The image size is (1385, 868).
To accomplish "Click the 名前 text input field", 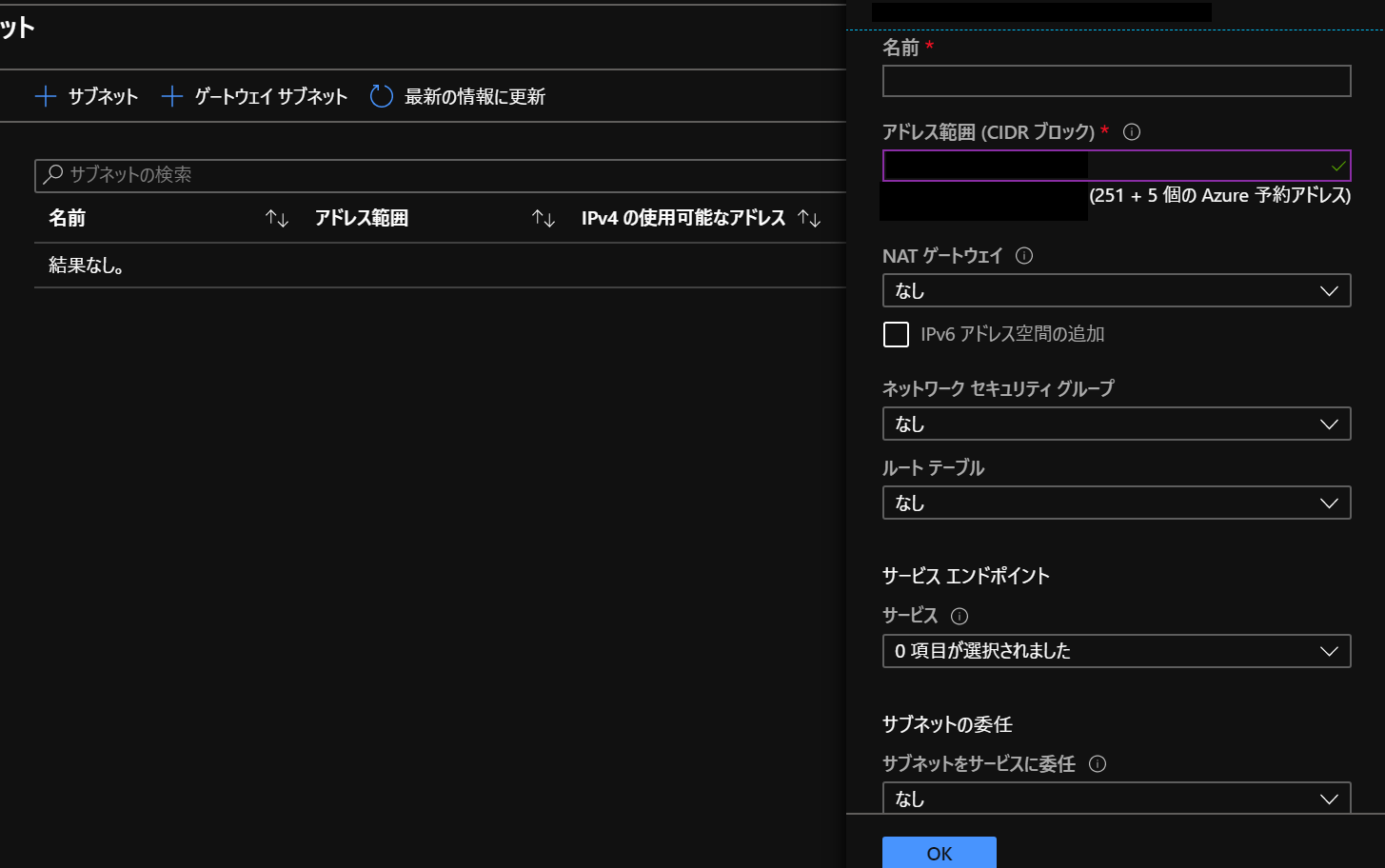I will click(1116, 81).
